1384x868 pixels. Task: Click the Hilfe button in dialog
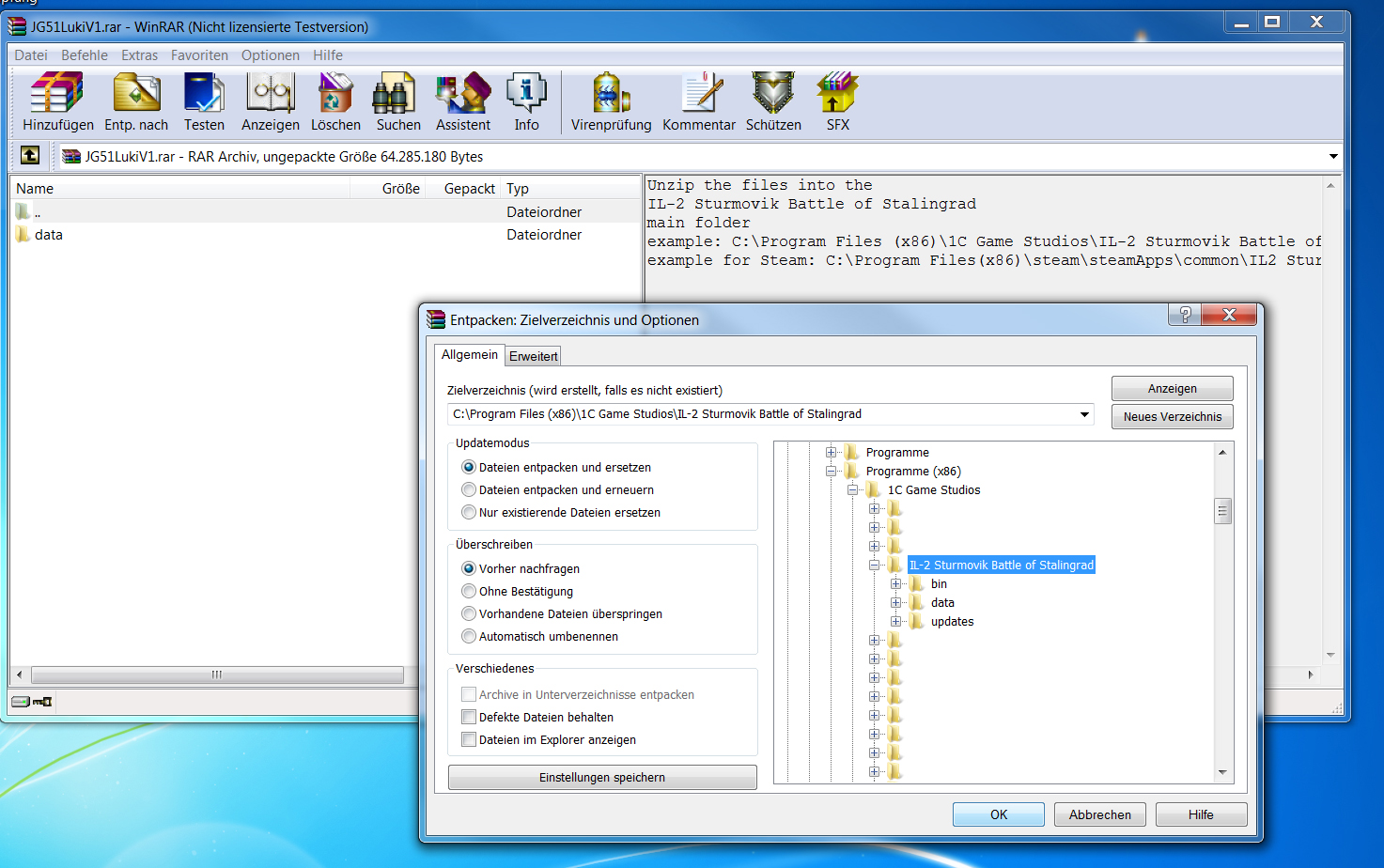1201,814
